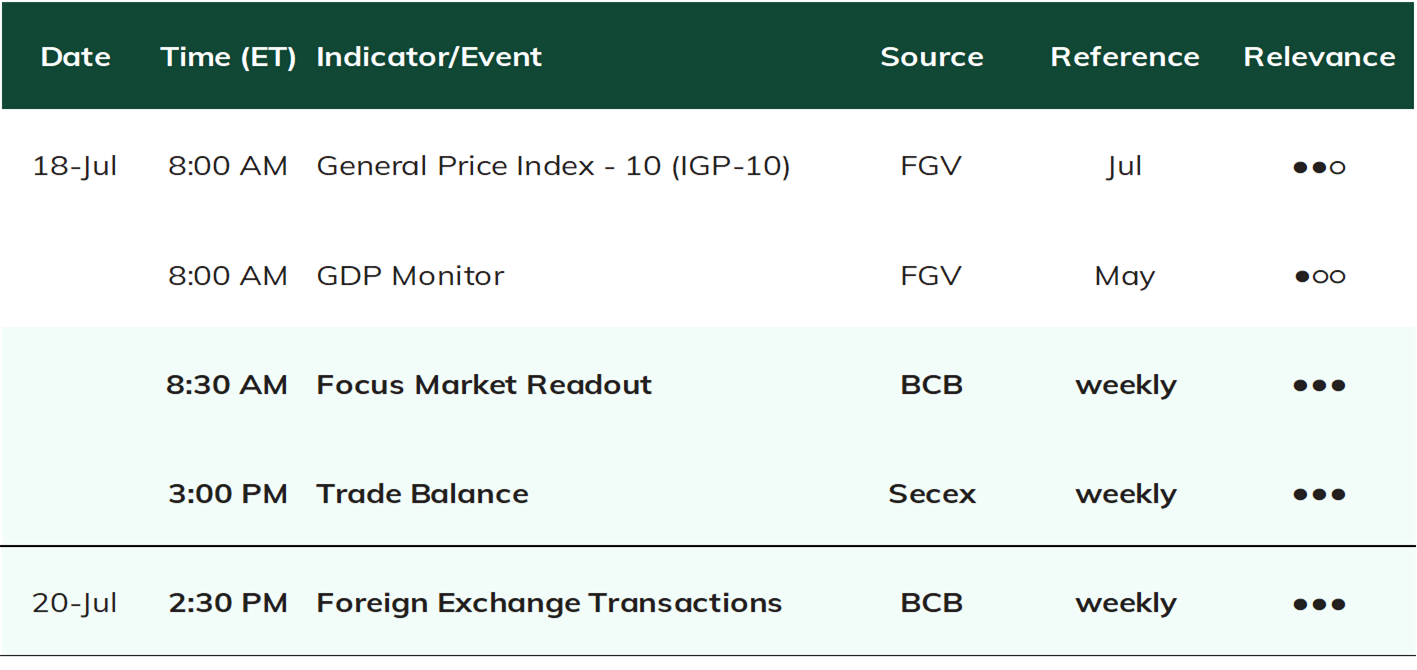Viewport: 1417px width, 670px height.
Task: Select the Trade Balance event
Action: [422, 494]
